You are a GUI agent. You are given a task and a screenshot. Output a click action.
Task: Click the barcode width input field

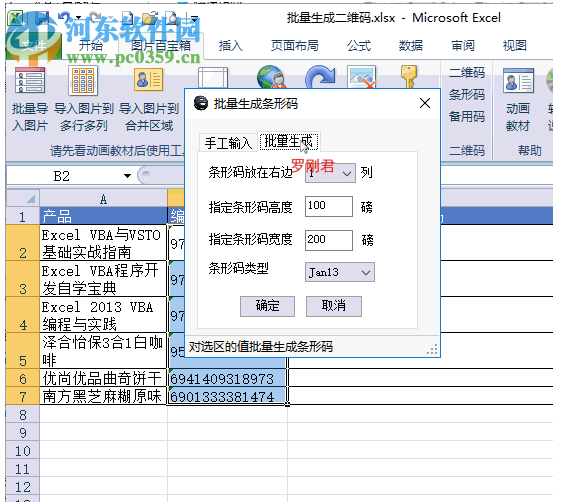pyautogui.click(x=329, y=240)
